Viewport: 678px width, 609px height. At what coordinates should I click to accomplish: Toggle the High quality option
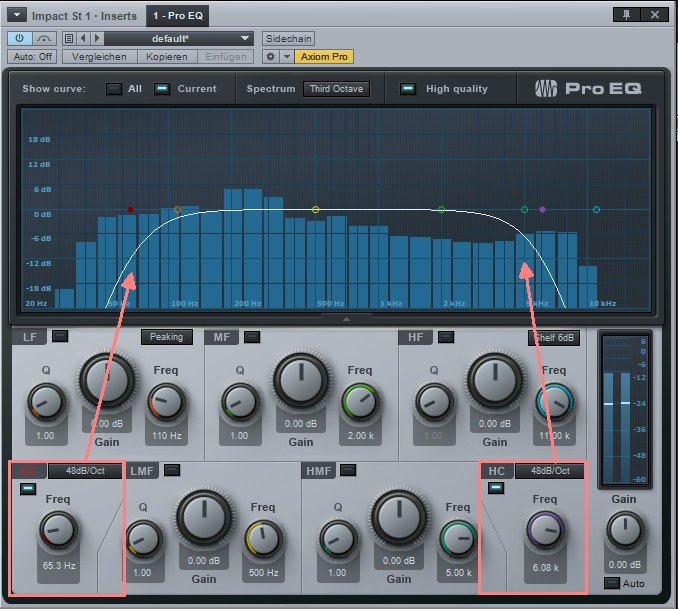(x=408, y=89)
